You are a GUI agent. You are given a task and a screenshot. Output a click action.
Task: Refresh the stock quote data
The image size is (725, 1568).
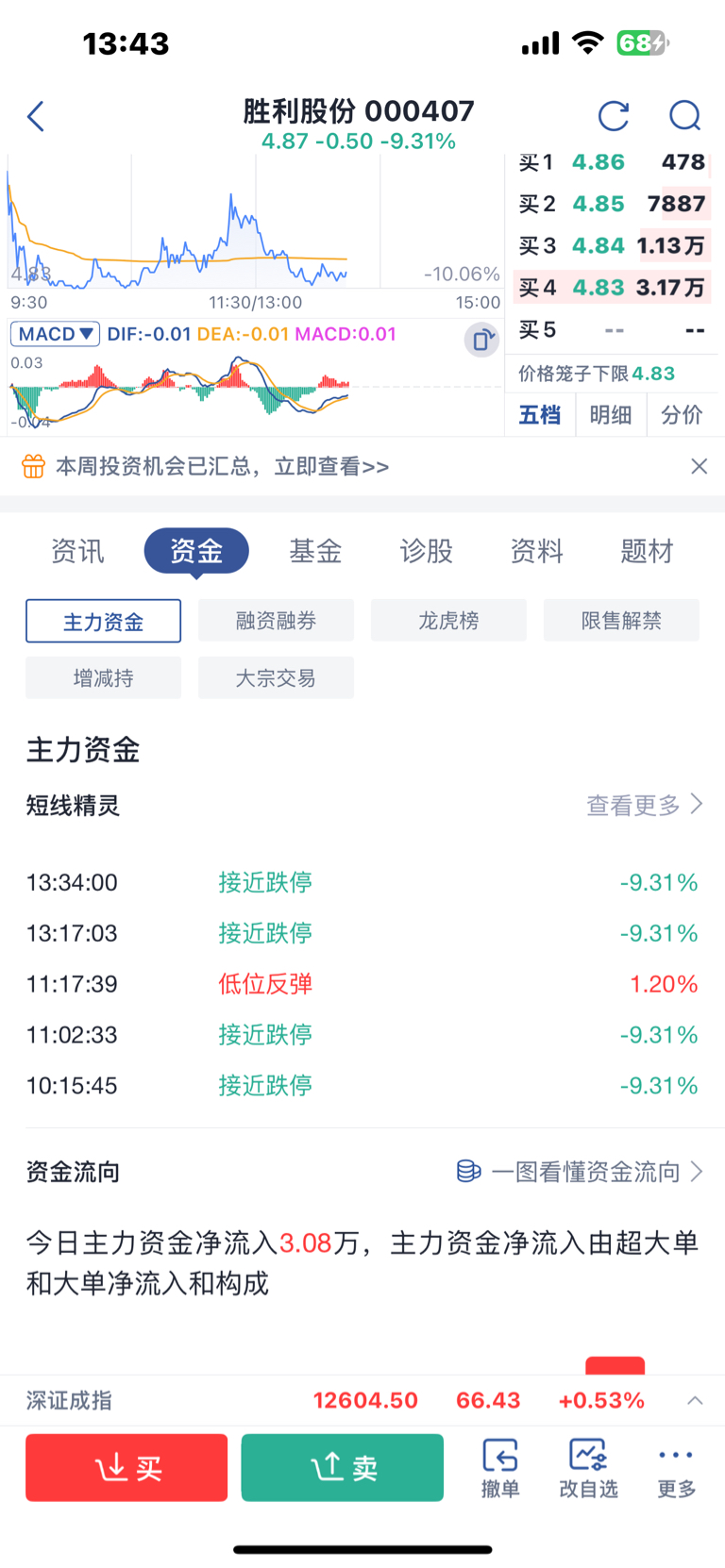pos(614,116)
